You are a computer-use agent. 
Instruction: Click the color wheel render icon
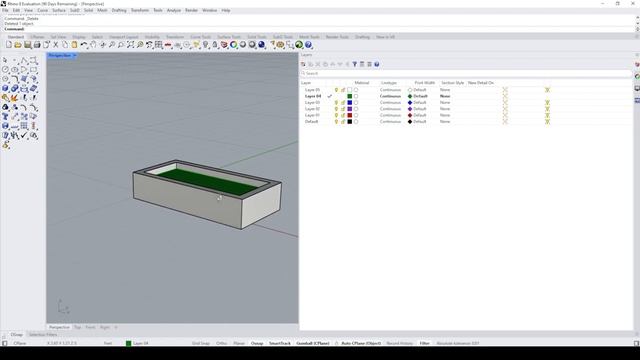click(x=233, y=45)
